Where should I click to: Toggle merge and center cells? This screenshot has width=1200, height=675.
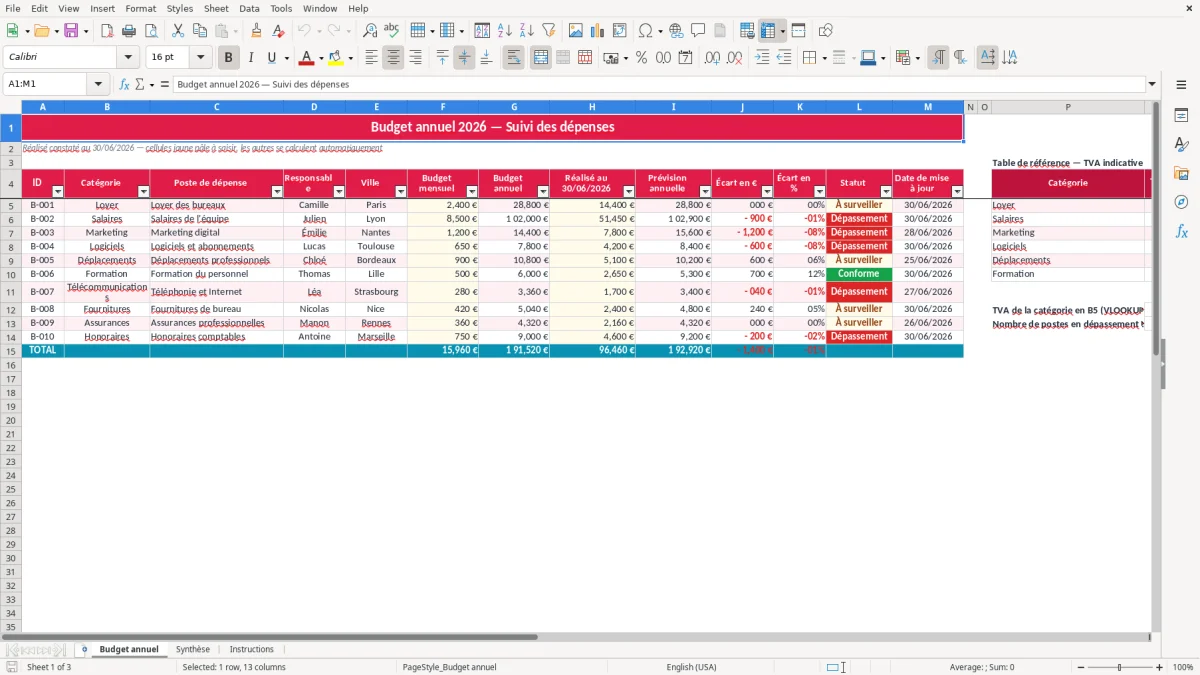coord(541,58)
